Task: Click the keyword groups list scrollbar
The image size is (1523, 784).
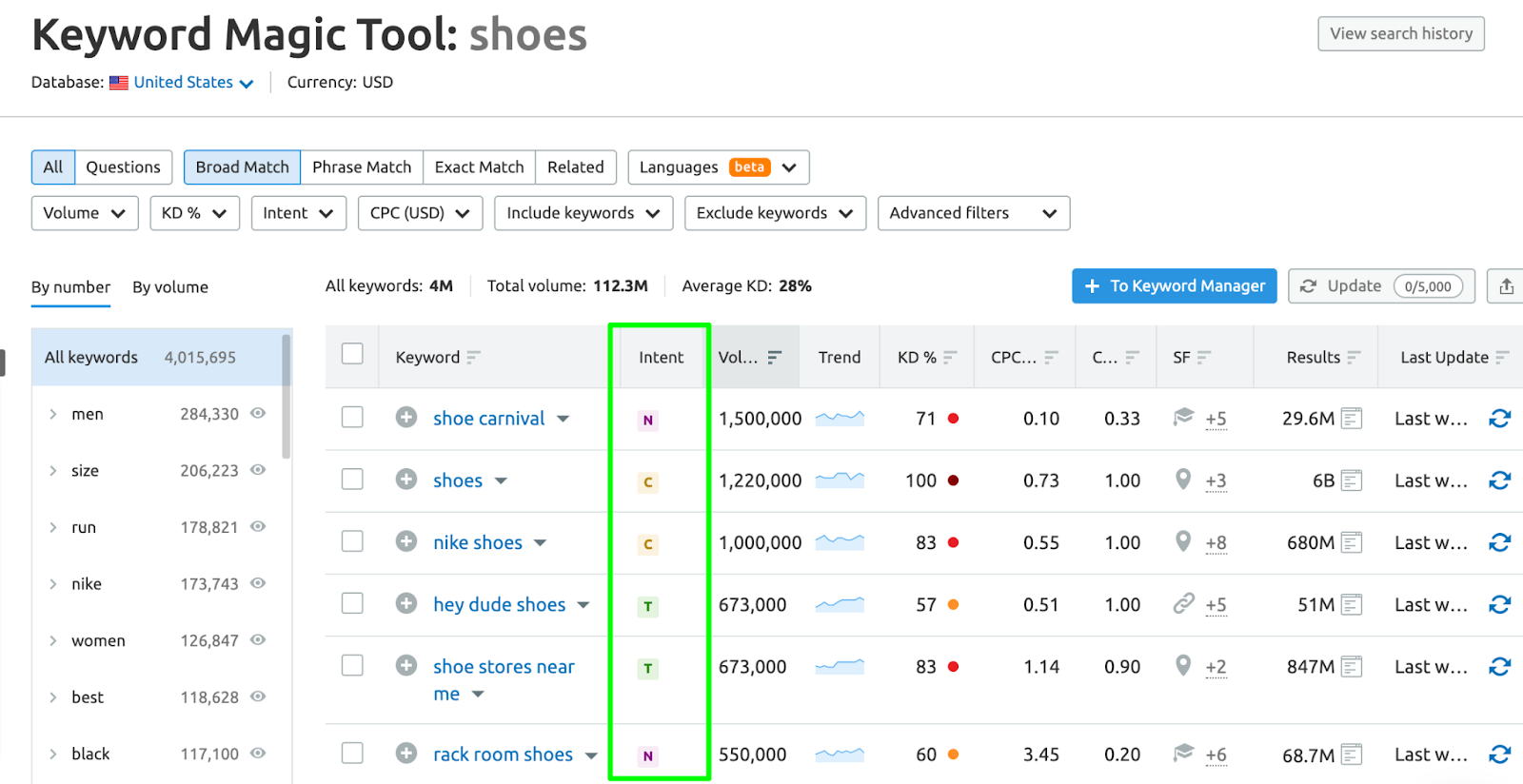Action: point(287,395)
